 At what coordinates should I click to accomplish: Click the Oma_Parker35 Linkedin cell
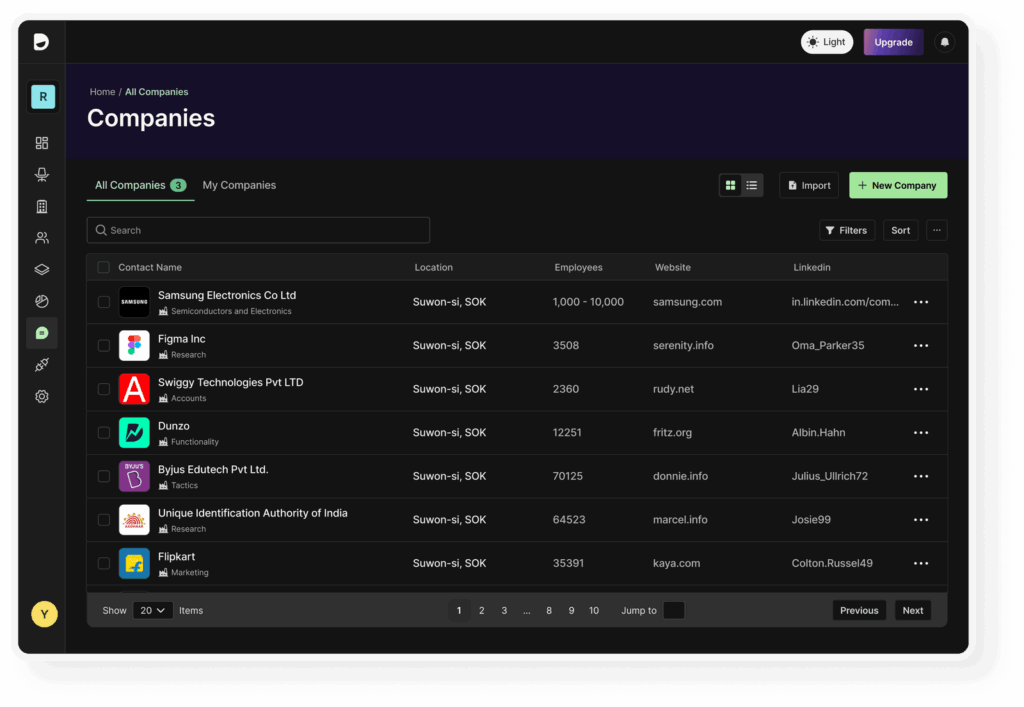click(827, 345)
